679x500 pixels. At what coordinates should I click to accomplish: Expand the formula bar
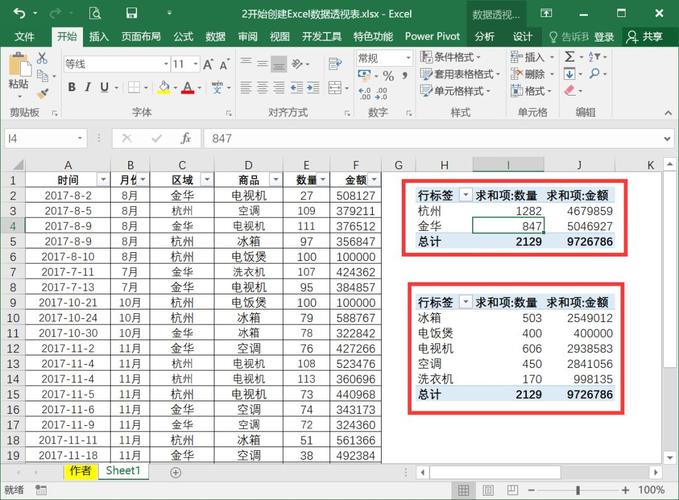pyautogui.click(x=667, y=139)
